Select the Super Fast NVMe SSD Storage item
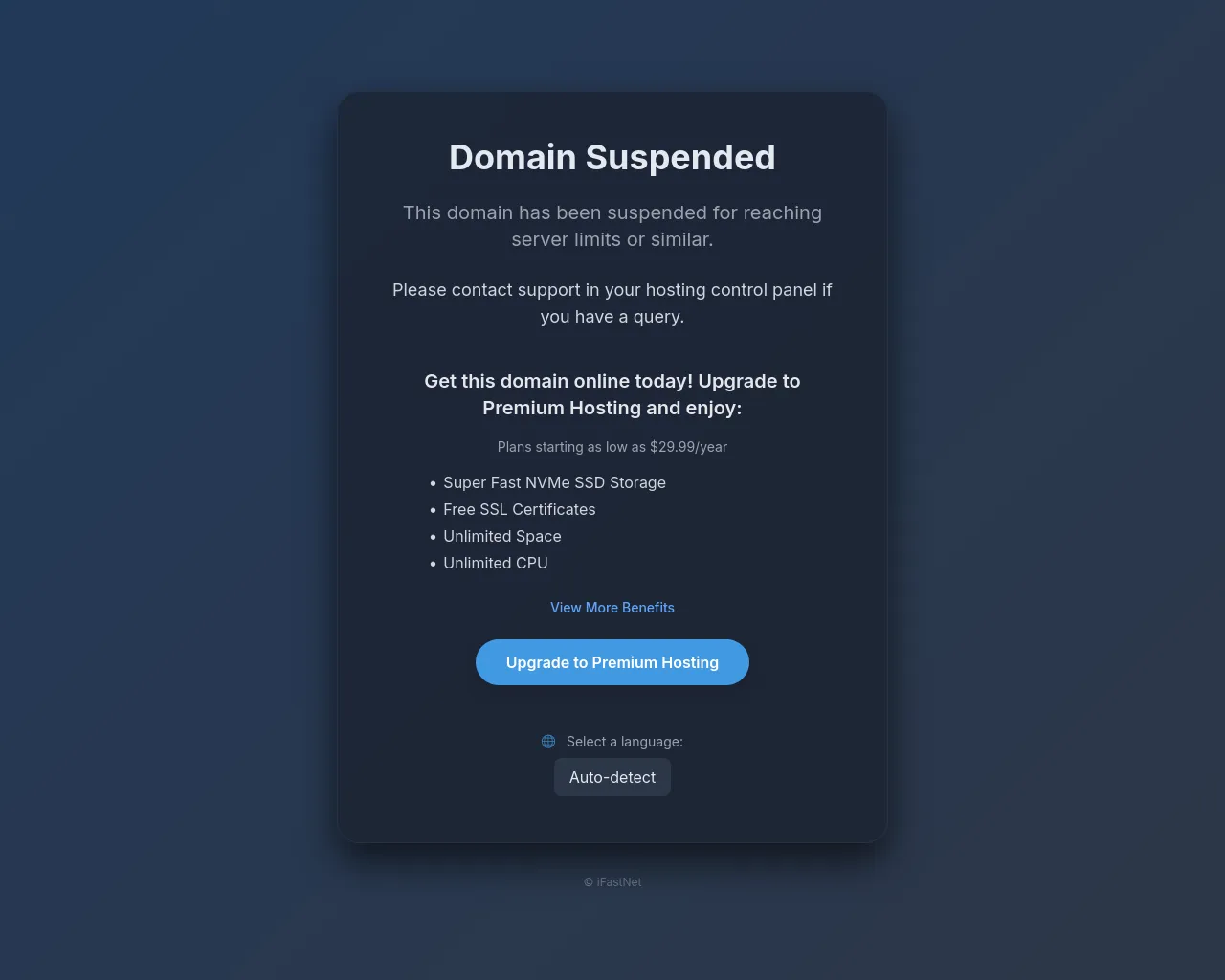Viewport: 1225px width, 980px height. [x=554, y=482]
